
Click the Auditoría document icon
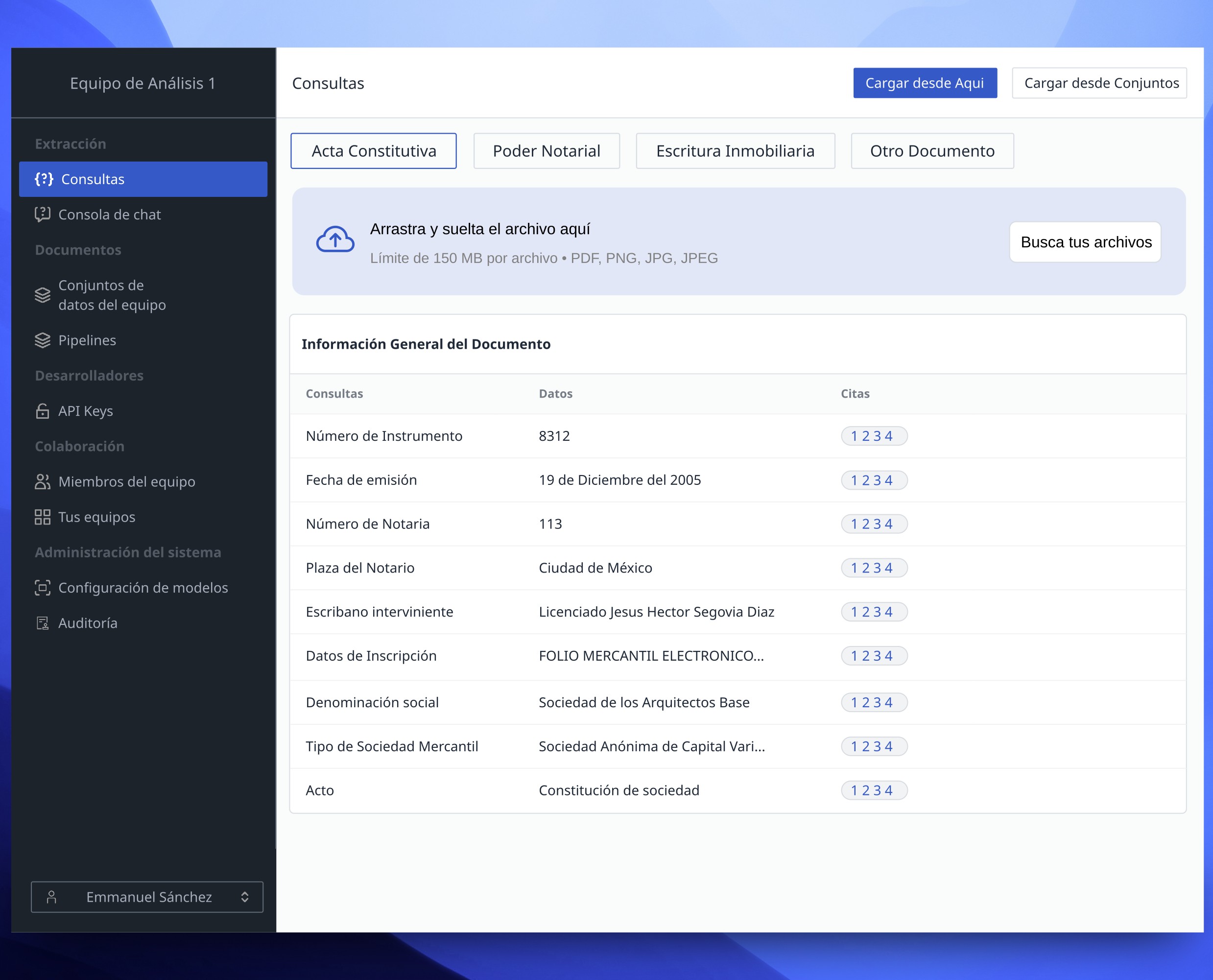point(42,623)
